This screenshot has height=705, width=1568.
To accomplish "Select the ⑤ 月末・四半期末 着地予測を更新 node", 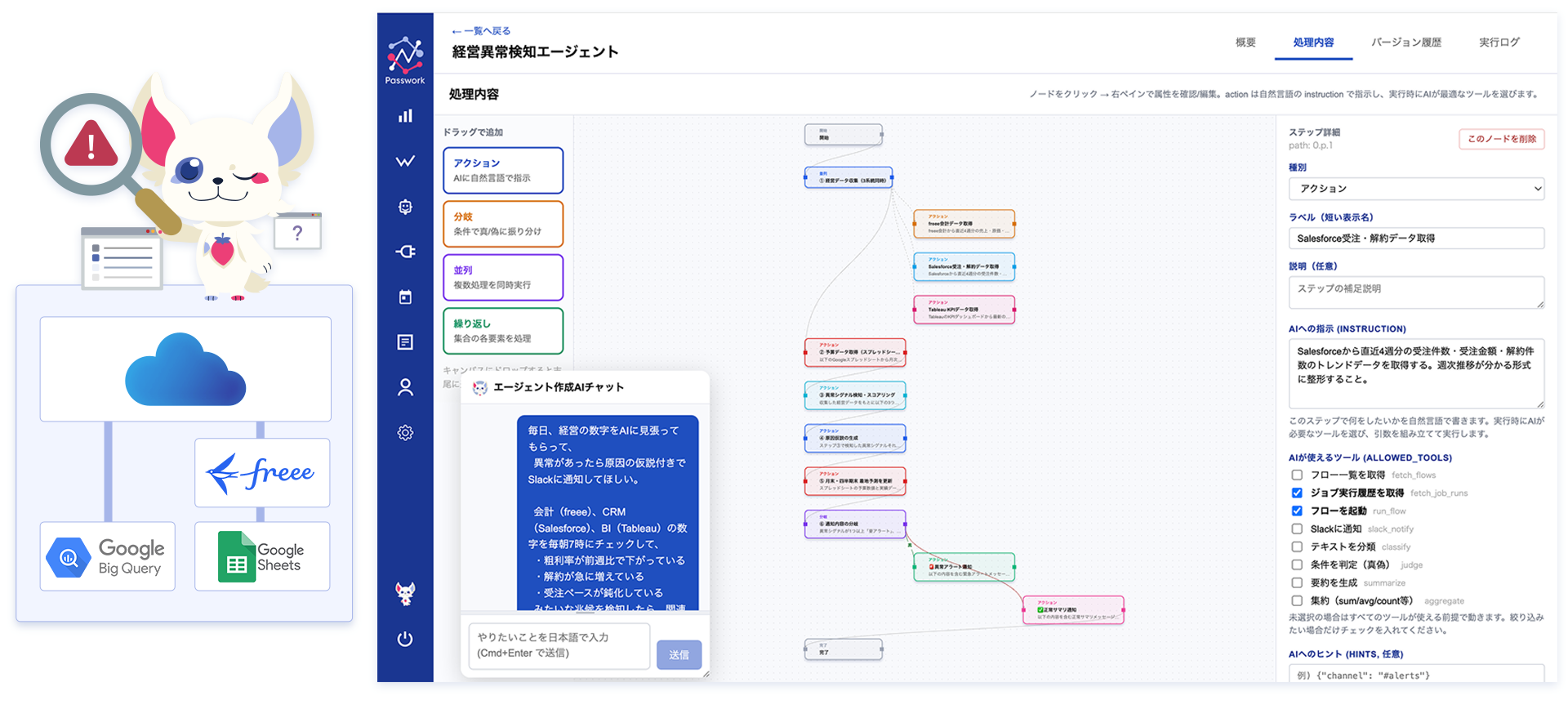I will (x=855, y=481).
